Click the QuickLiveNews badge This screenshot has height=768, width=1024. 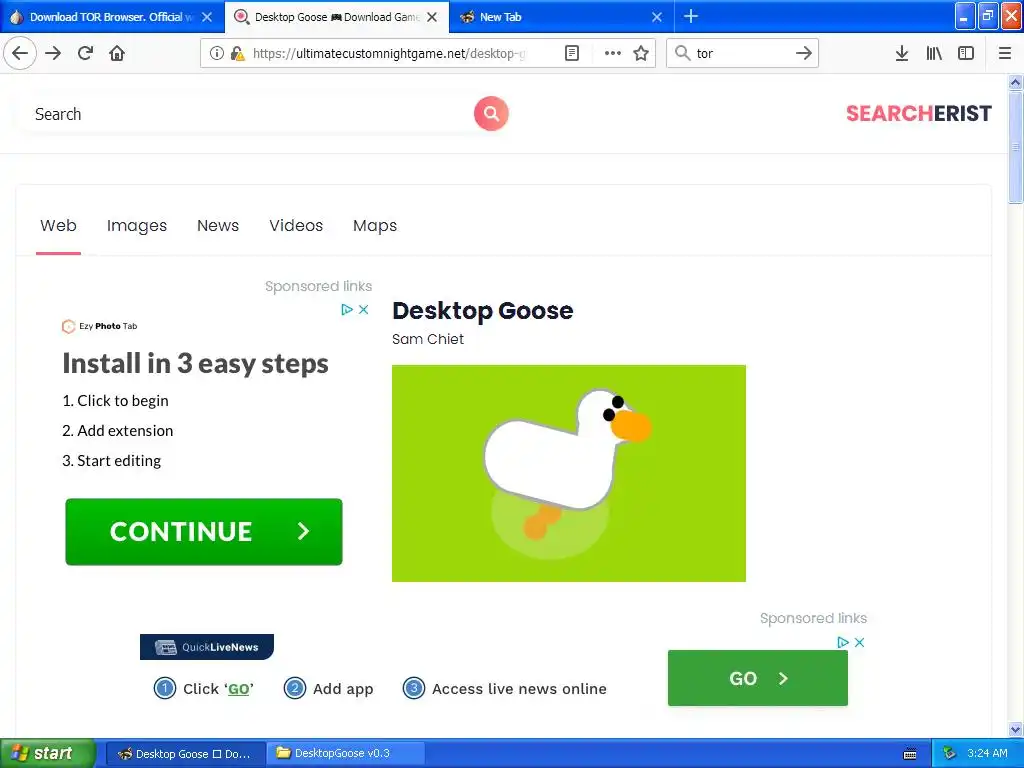pos(206,647)
